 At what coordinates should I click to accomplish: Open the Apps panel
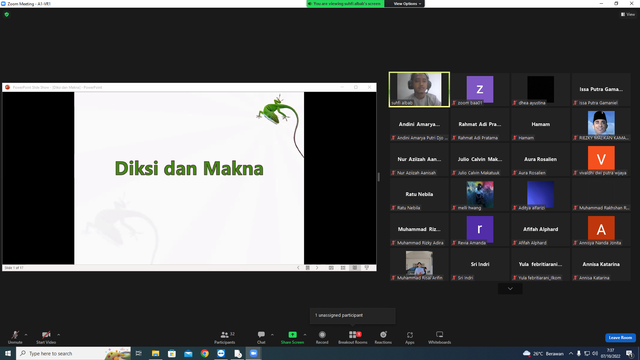410,338
